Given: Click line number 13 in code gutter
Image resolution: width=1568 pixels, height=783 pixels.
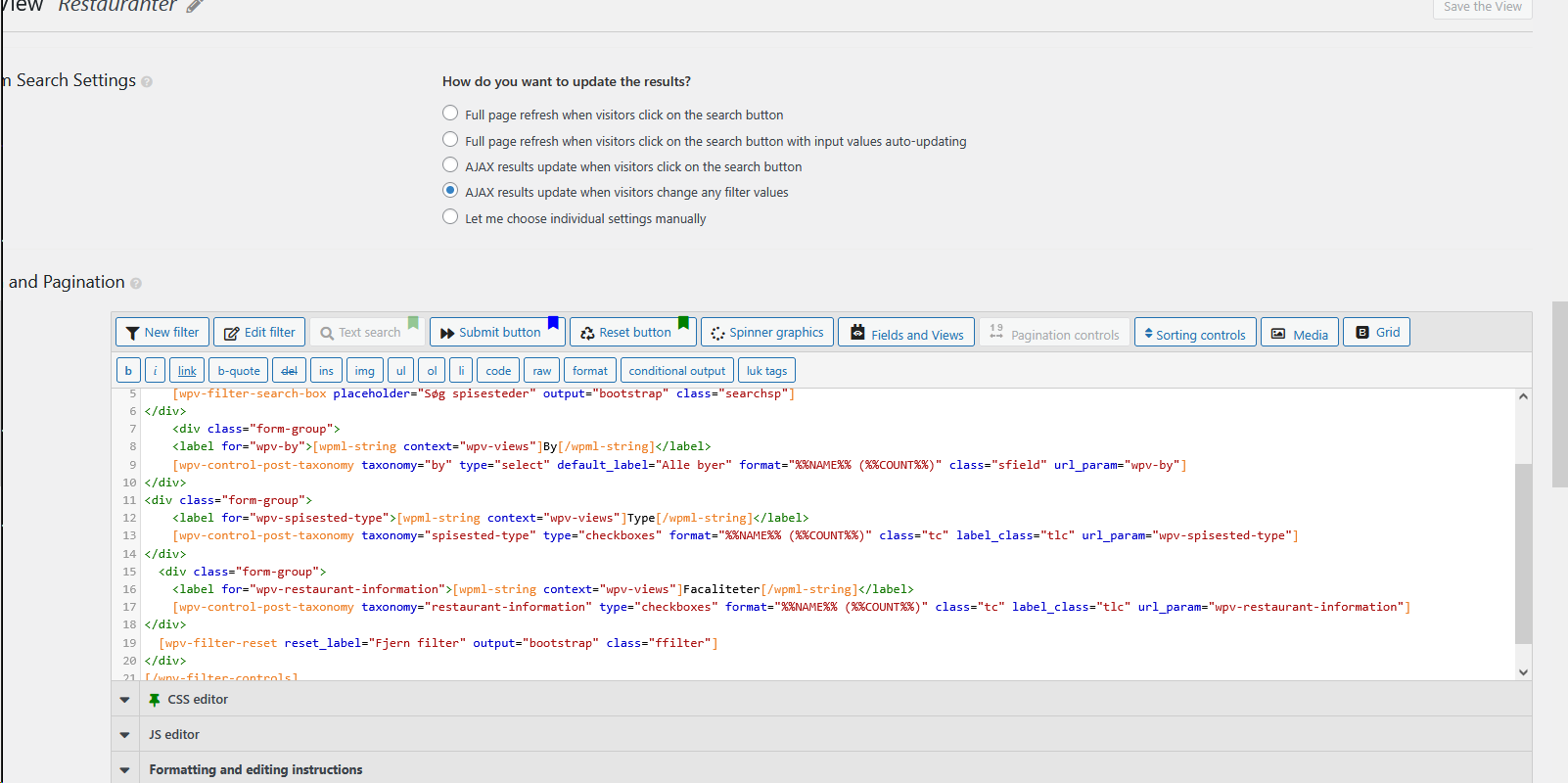Looking at the screenshot, I should [x=129, y=536].
